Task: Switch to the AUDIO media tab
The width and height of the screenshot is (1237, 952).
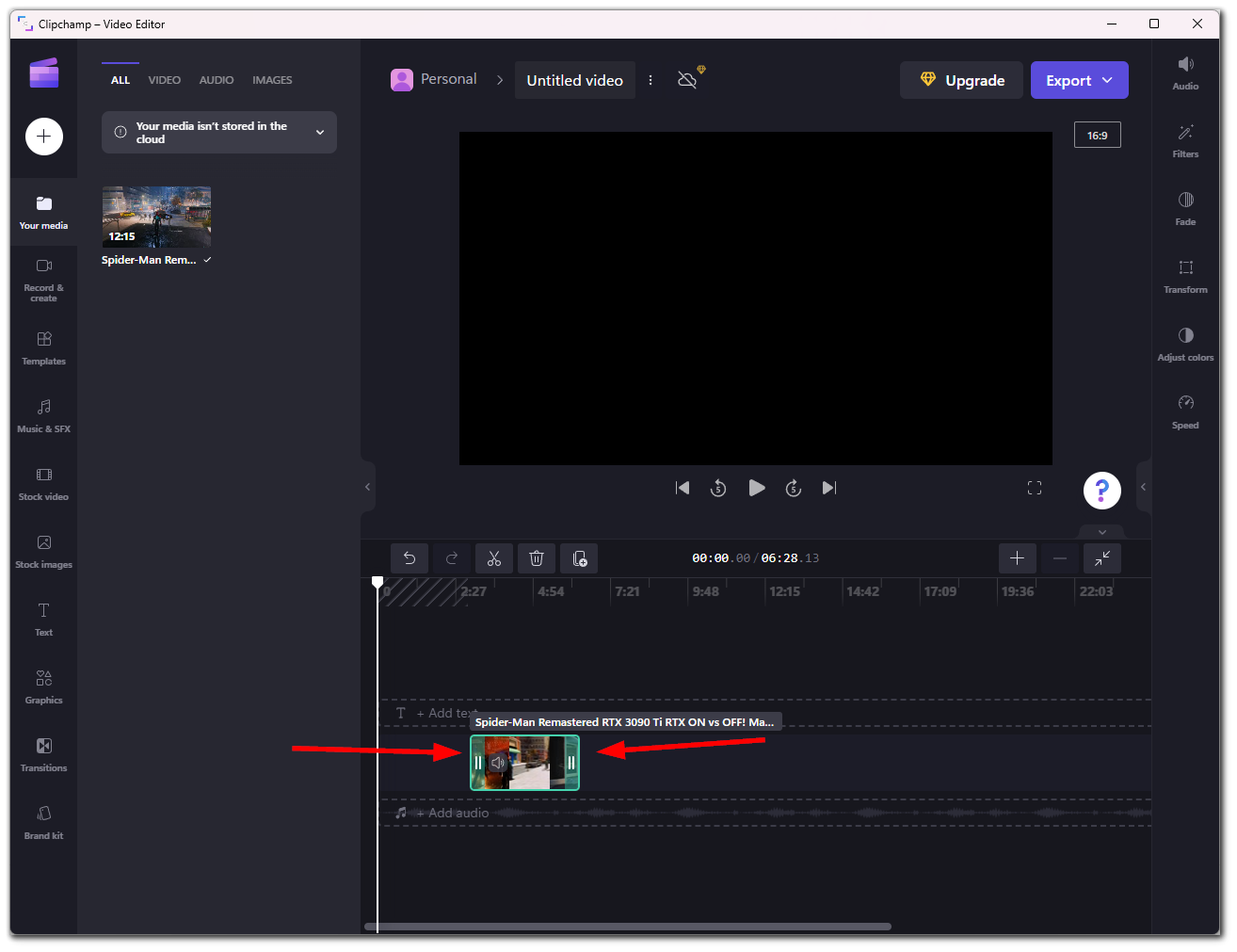Action: (x=217, y=80)
